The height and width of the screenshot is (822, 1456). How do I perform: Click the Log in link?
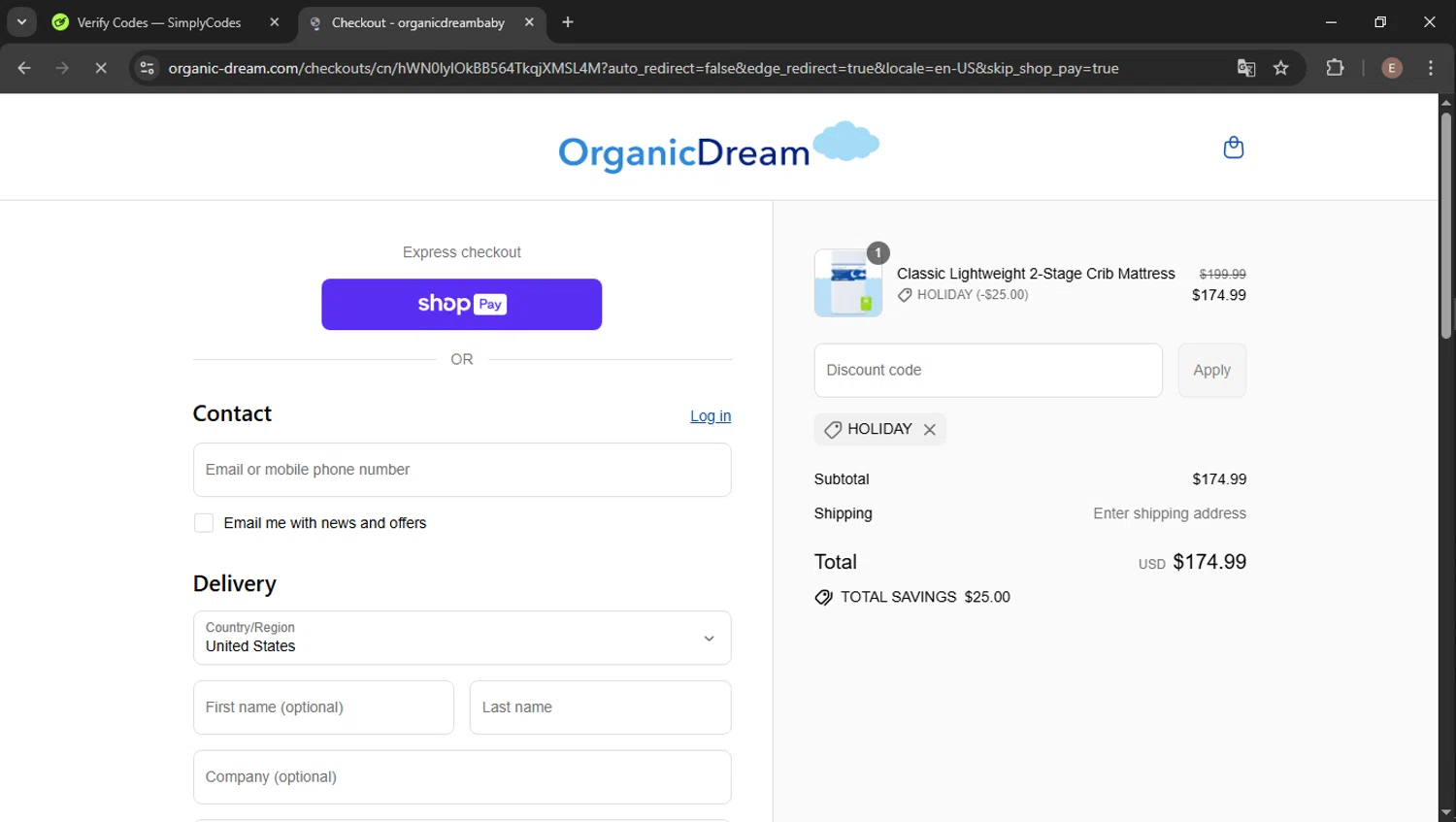tap(711, 416)
